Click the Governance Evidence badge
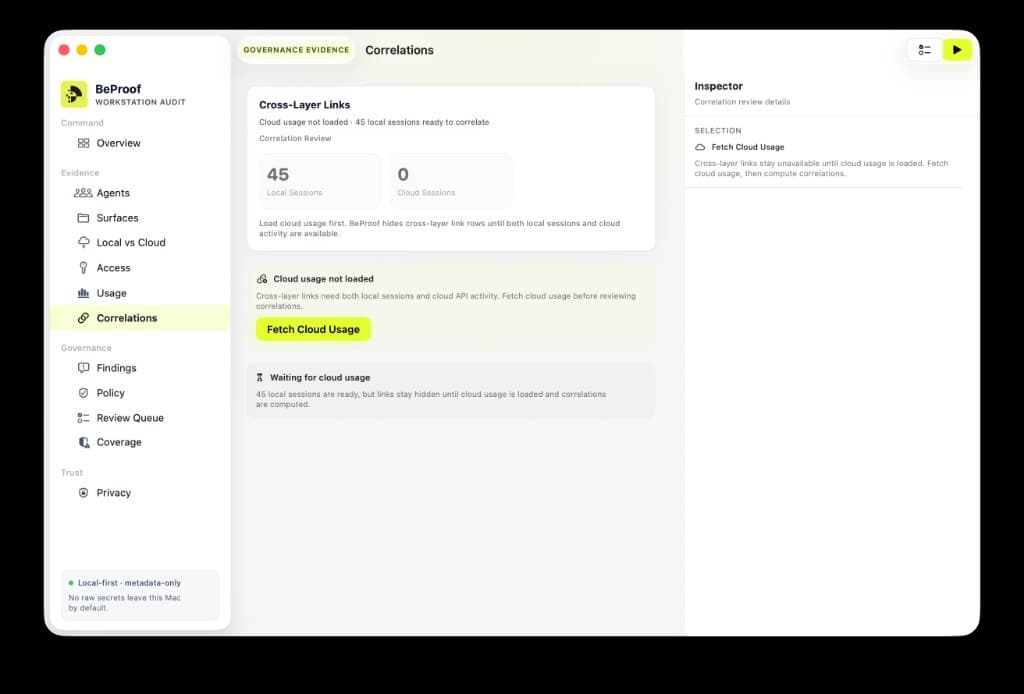The width and height of the screenshot is (1024, 694). 296,50
